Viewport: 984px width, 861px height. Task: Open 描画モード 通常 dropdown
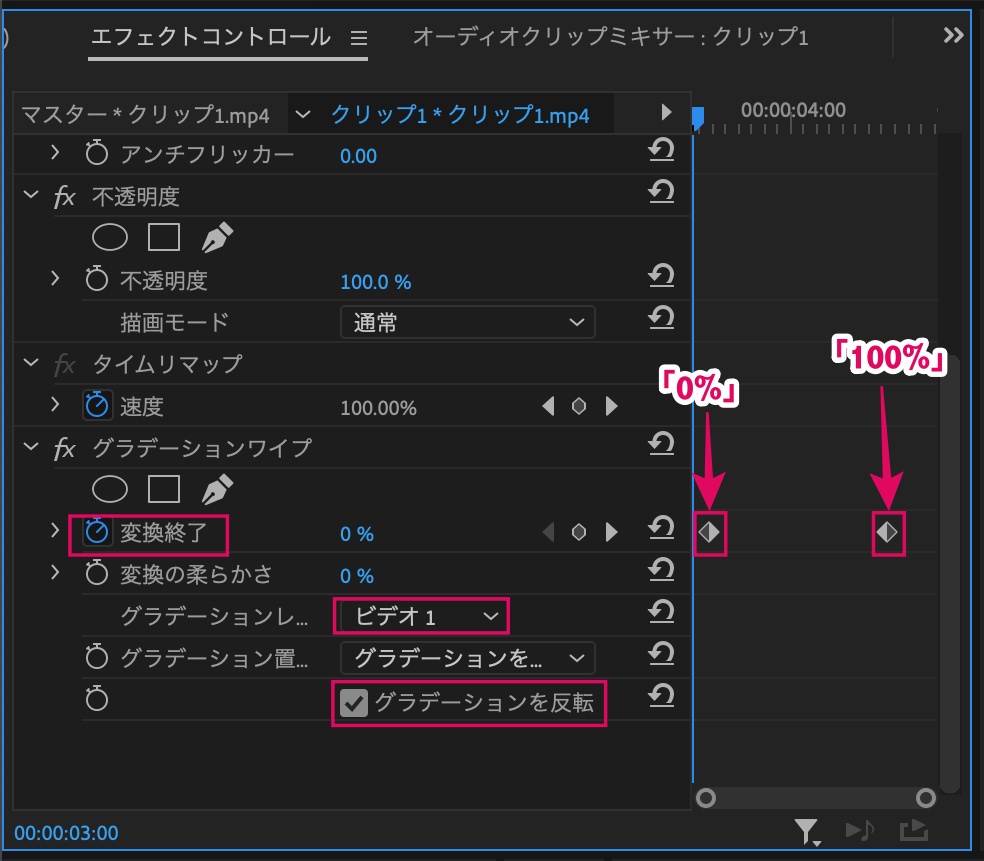[468, 323]
